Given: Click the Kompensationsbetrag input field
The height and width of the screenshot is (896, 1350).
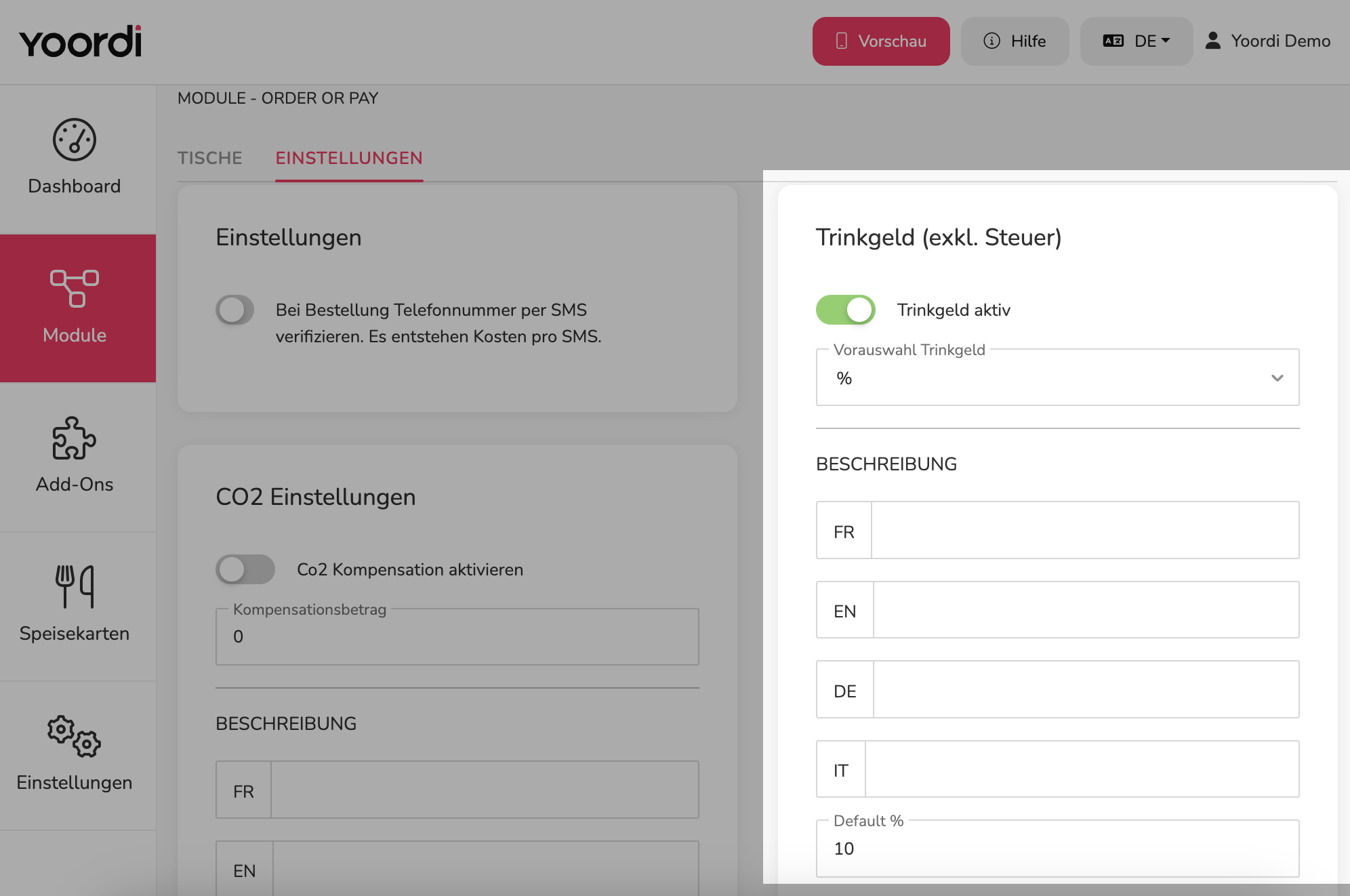Looking at the screenshot, I should 457,636.
